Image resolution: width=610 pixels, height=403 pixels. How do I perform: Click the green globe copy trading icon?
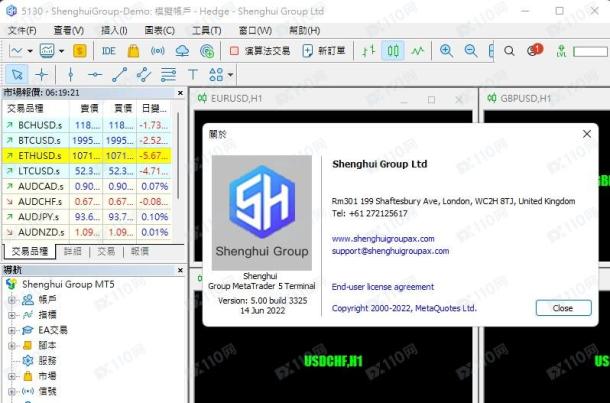pyautogui.click(x=207, y=51)
